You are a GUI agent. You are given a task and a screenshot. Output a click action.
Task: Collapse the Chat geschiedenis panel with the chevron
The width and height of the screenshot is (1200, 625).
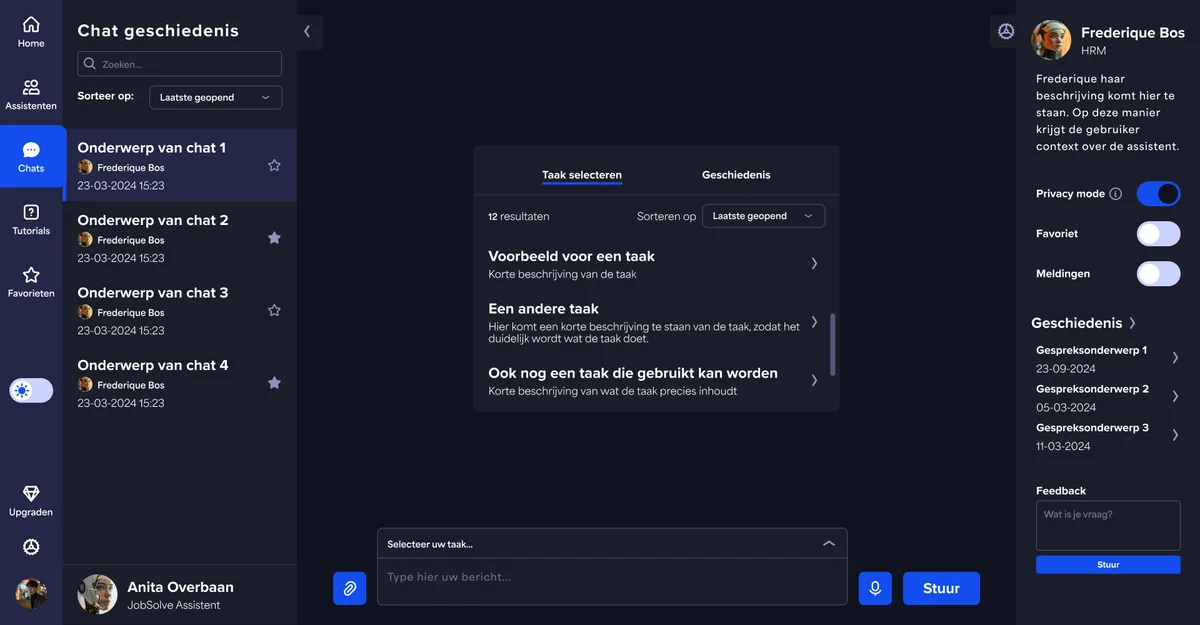(x=307, y=31)
